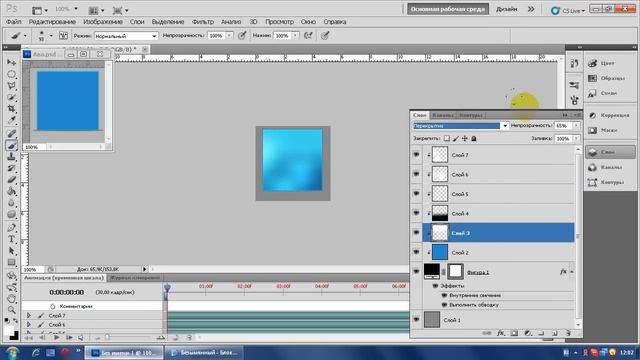Click the foreground color swatch in toolbox

click(9, 331)
